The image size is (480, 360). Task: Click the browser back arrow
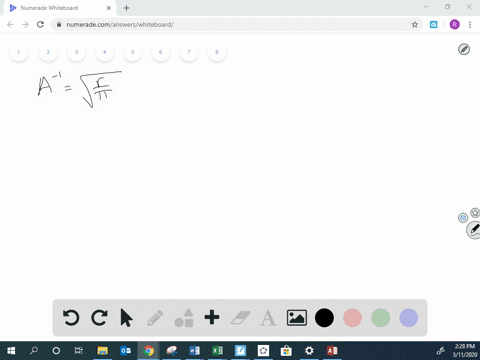pos(10,24)
